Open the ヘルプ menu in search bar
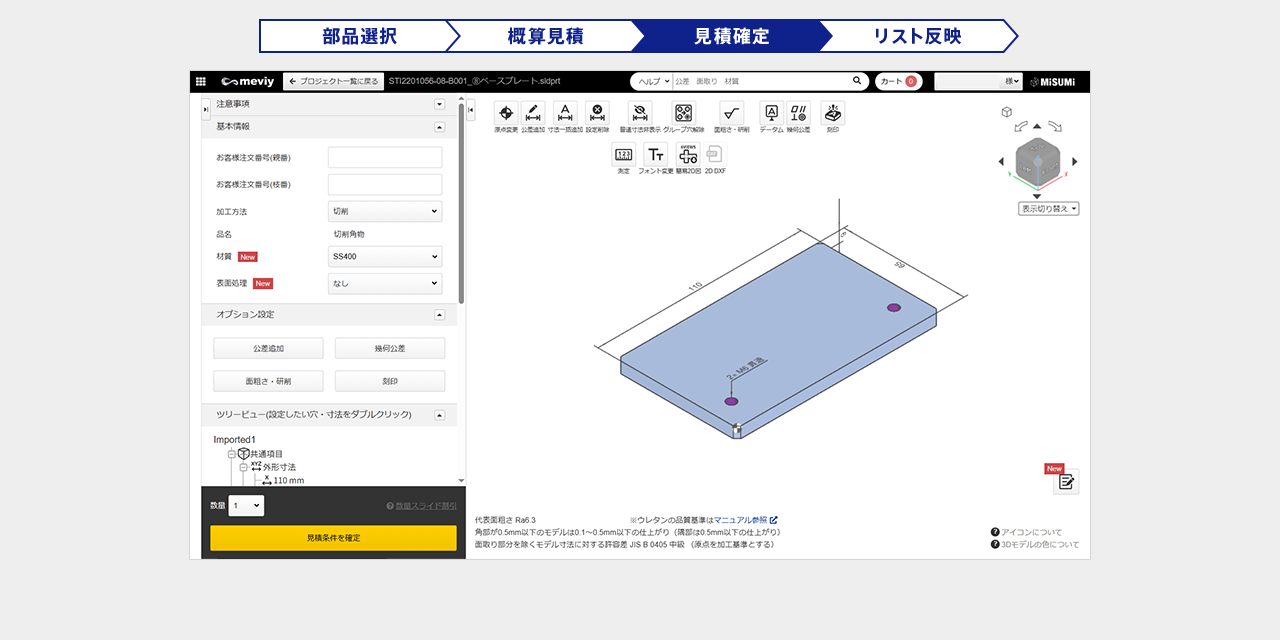Screen dimensions: 1280x640 pyautogui.click(x=650, y=81)
